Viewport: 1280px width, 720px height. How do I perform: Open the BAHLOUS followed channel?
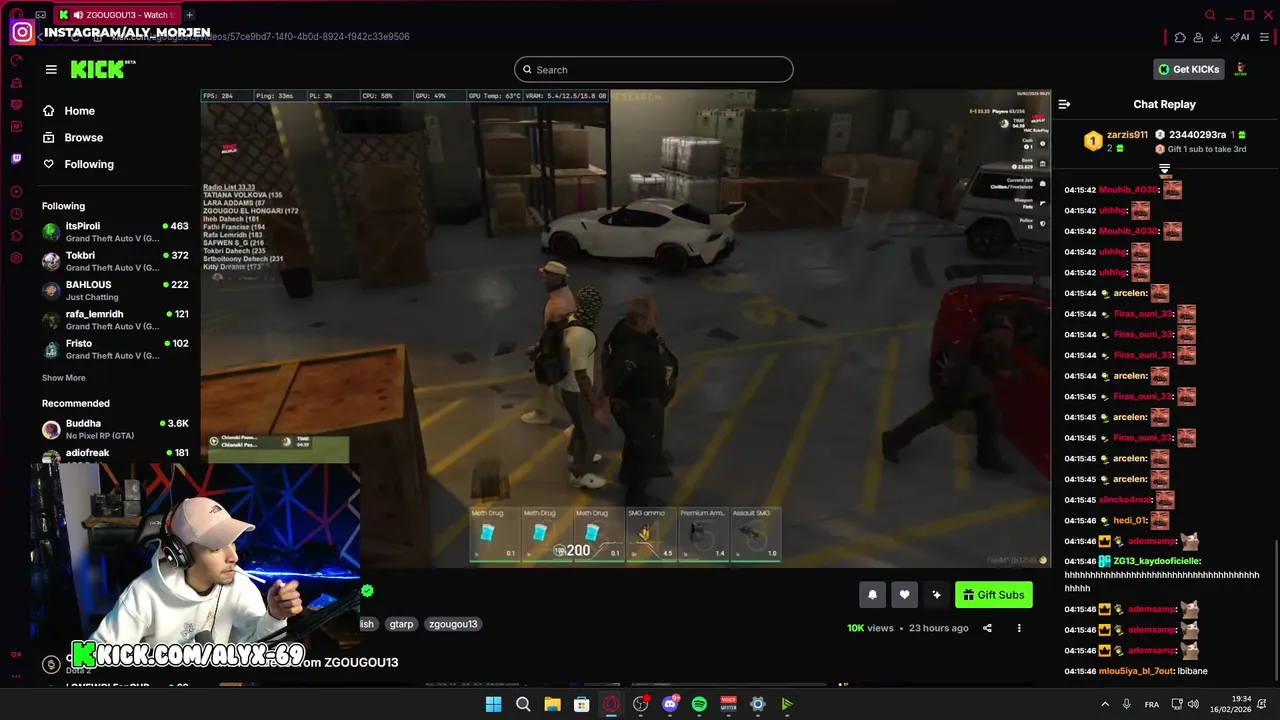pos(115,290)
